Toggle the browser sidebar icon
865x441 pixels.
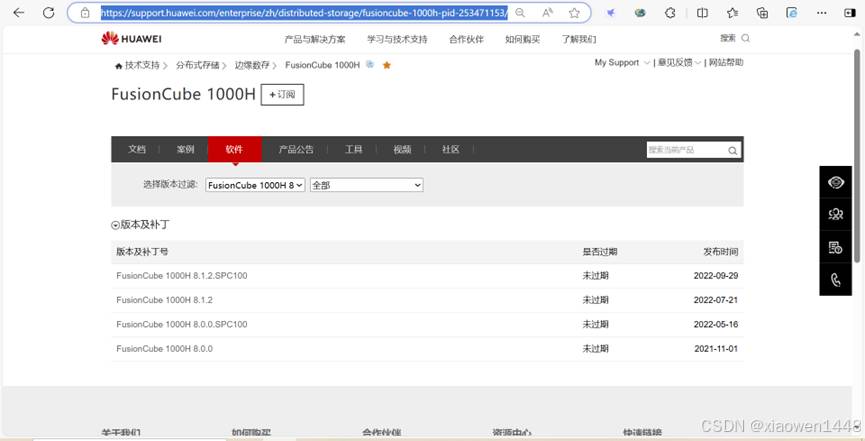tap(850, 13)
